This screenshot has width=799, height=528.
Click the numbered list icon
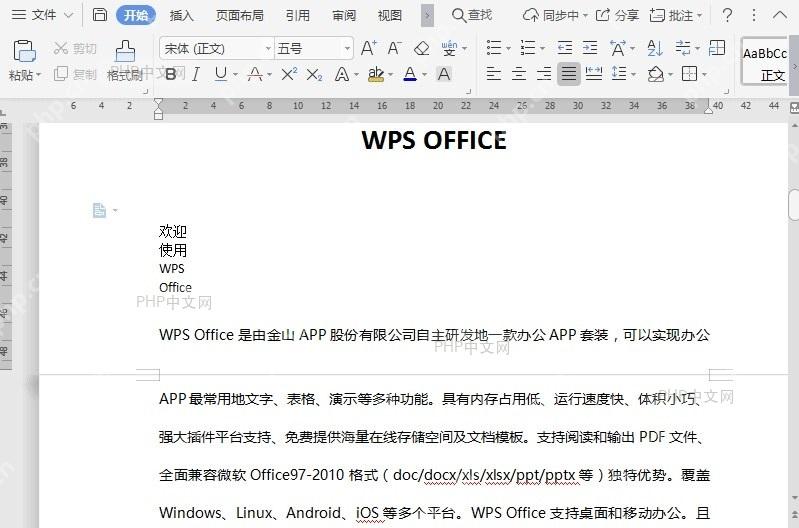[x=528, y=48]
